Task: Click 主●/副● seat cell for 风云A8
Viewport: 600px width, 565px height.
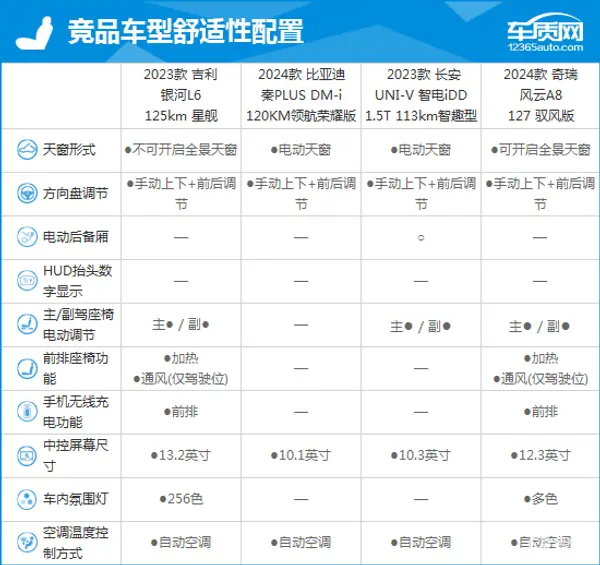Action: click(x=540, y=326)
